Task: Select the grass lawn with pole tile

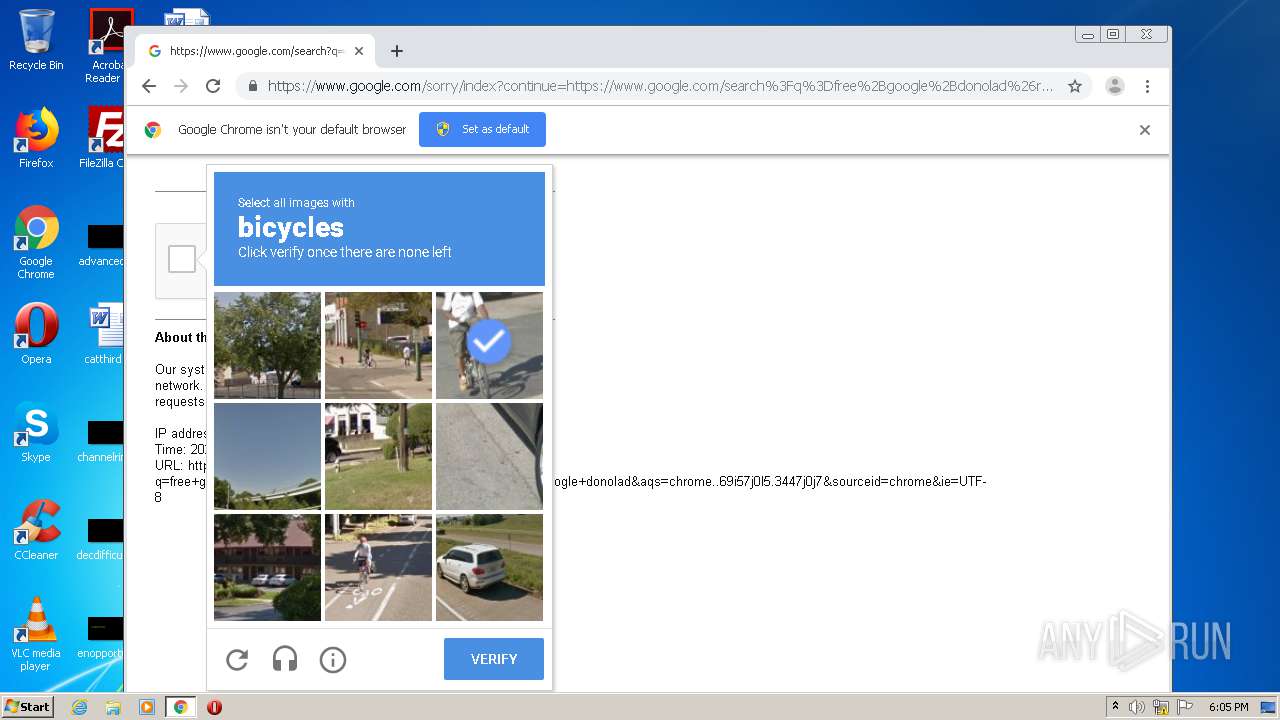Action: (378, 456)
